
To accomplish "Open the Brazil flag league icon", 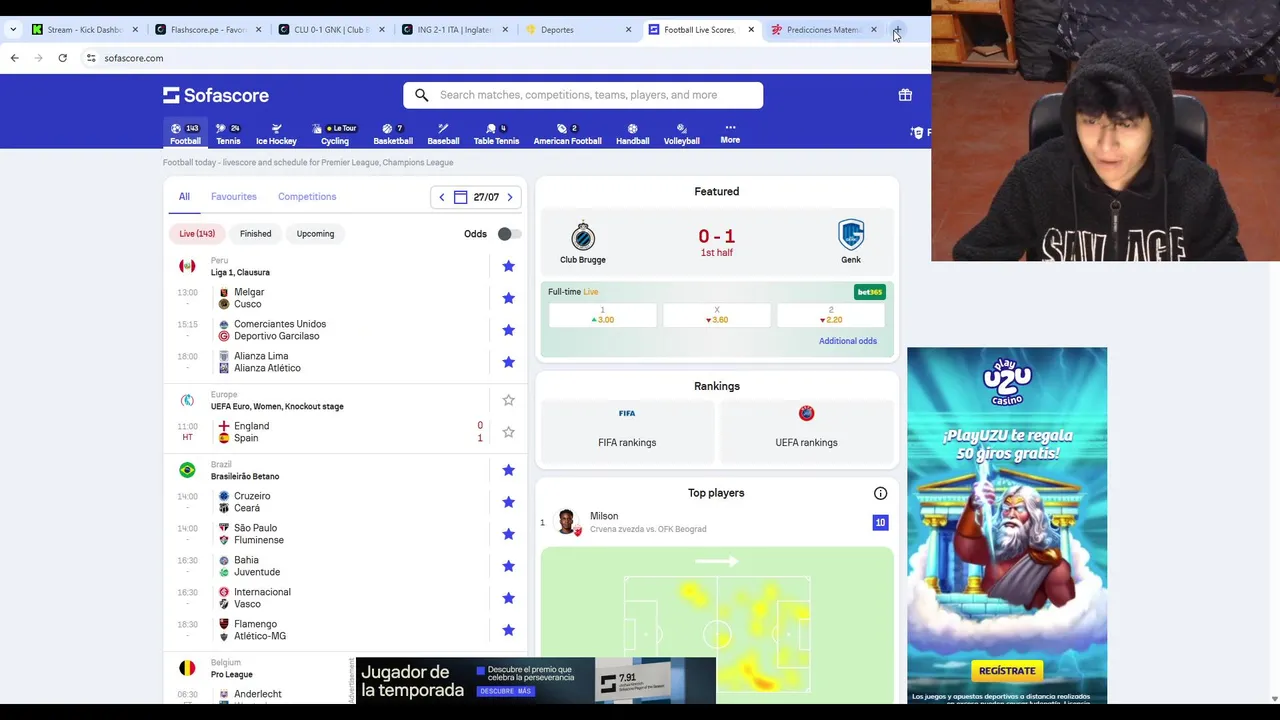I will [187, 470].
